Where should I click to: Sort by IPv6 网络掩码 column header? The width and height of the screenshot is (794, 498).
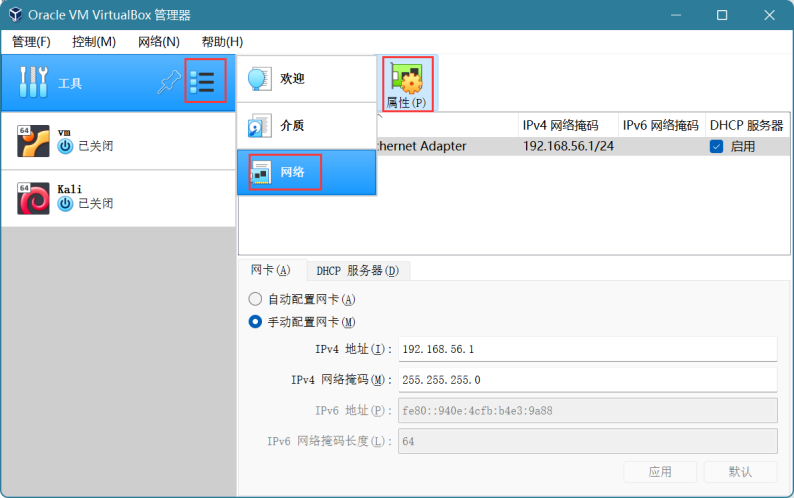click(661, 125)
